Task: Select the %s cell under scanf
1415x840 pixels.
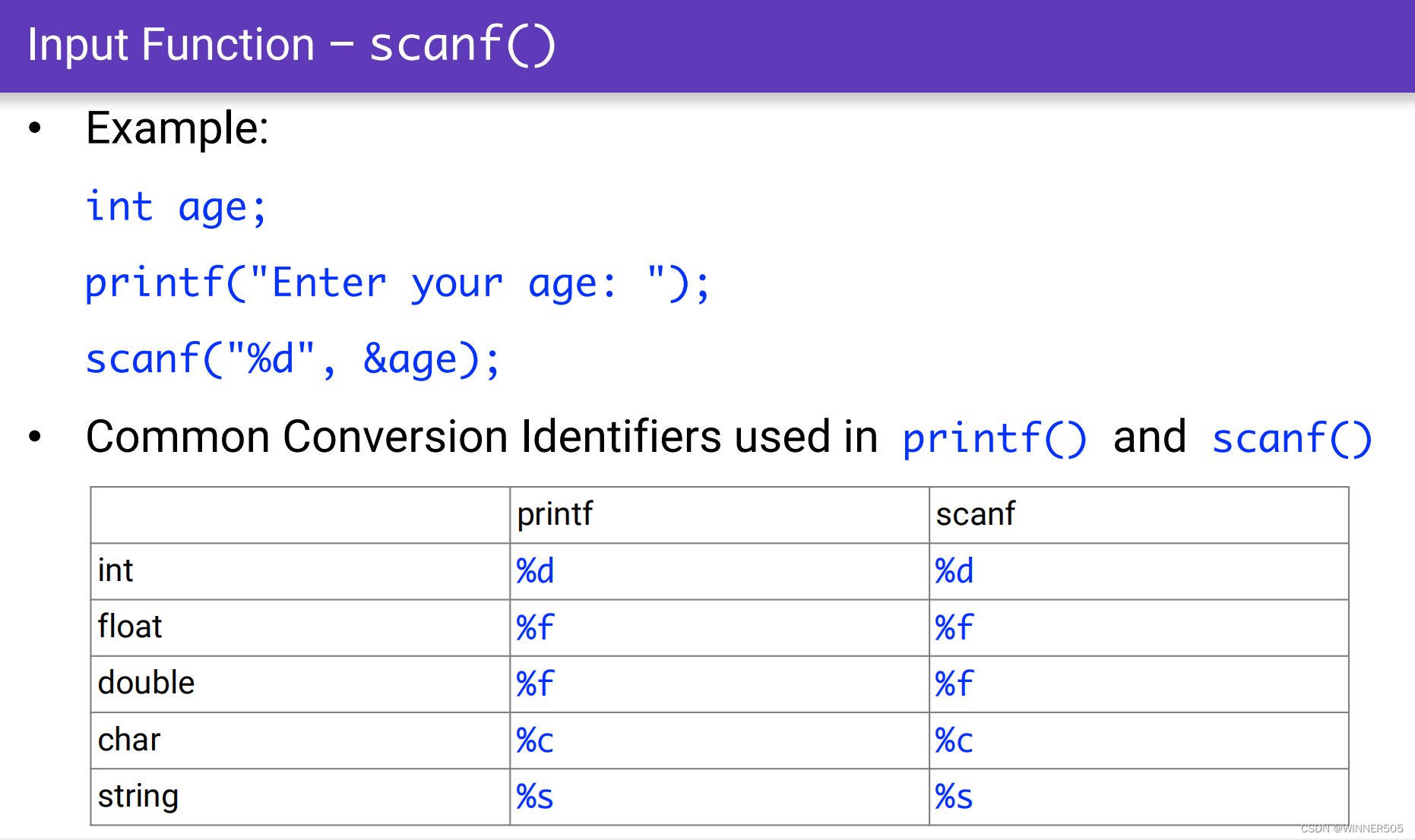Action: [x=1138, y=797]
